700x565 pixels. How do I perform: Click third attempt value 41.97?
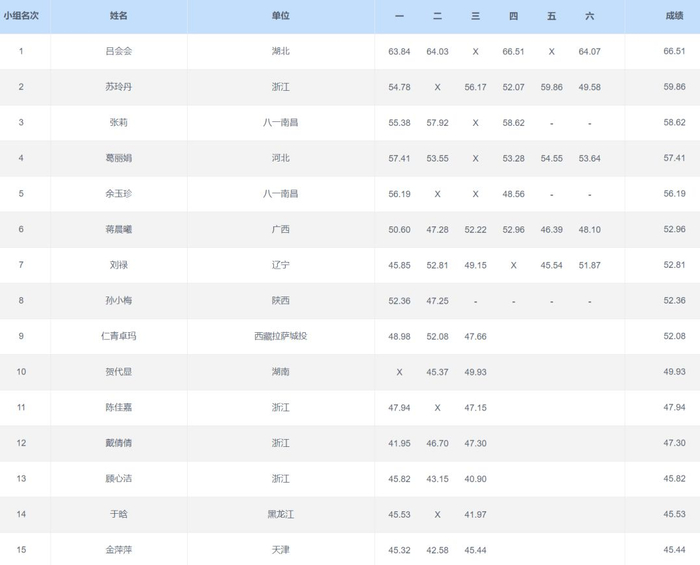(x=475, y=515)
